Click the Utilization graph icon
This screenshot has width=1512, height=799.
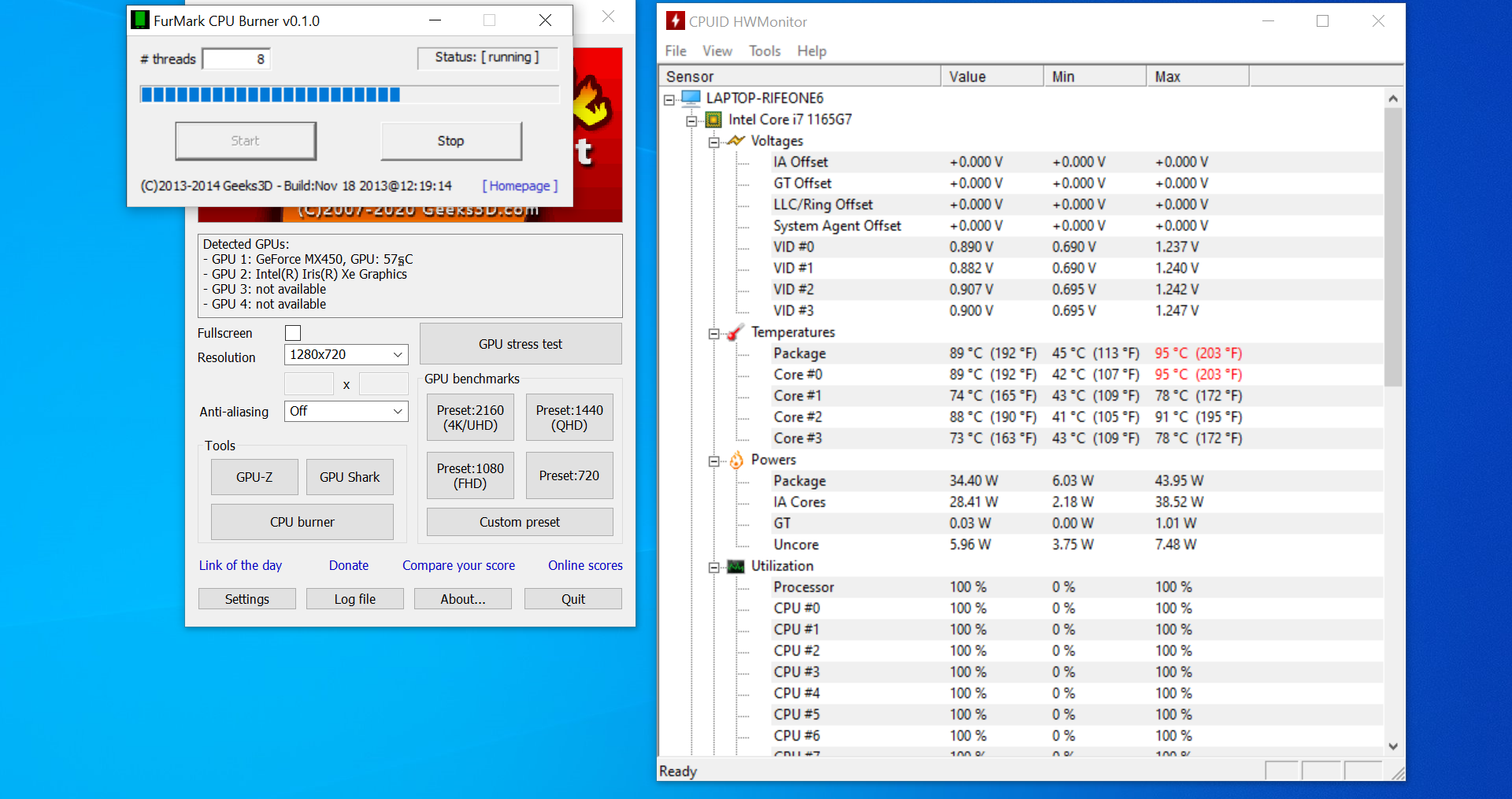(x=736, y=566)
